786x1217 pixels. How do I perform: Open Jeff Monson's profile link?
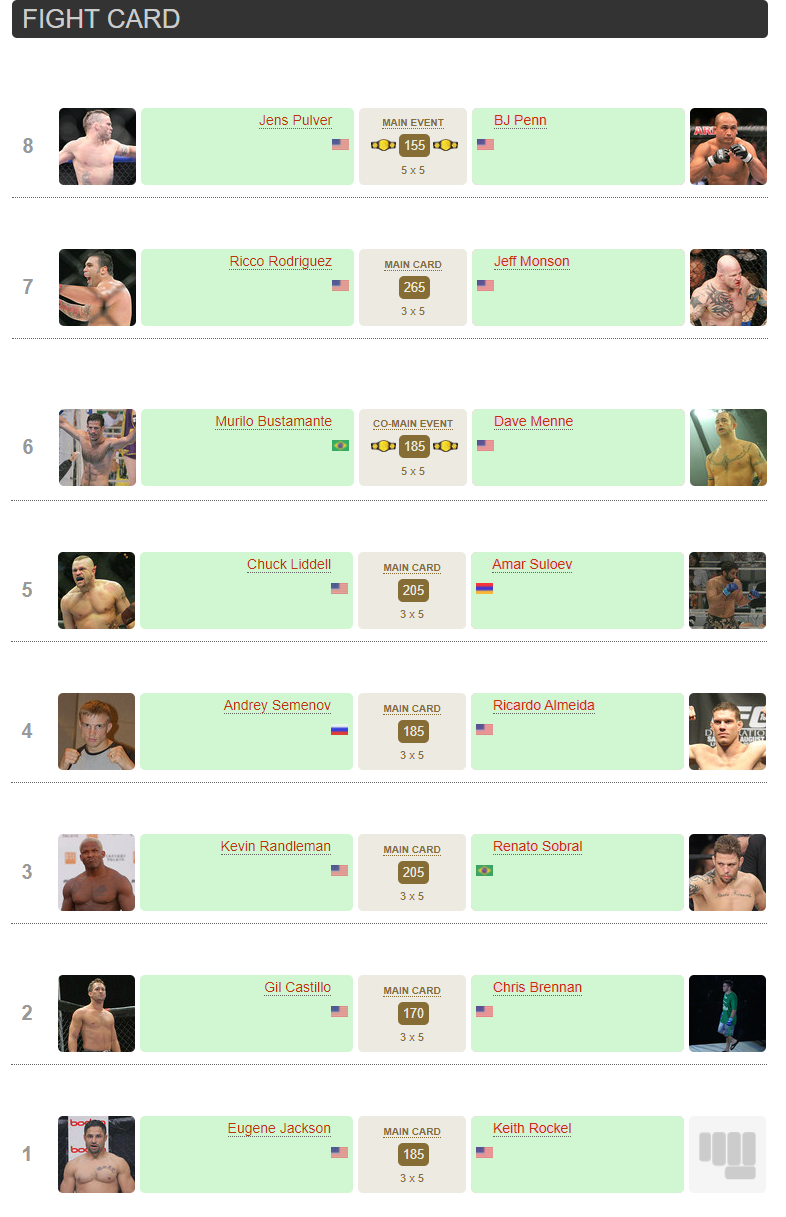pyautogui.click(x=531, y=261)
